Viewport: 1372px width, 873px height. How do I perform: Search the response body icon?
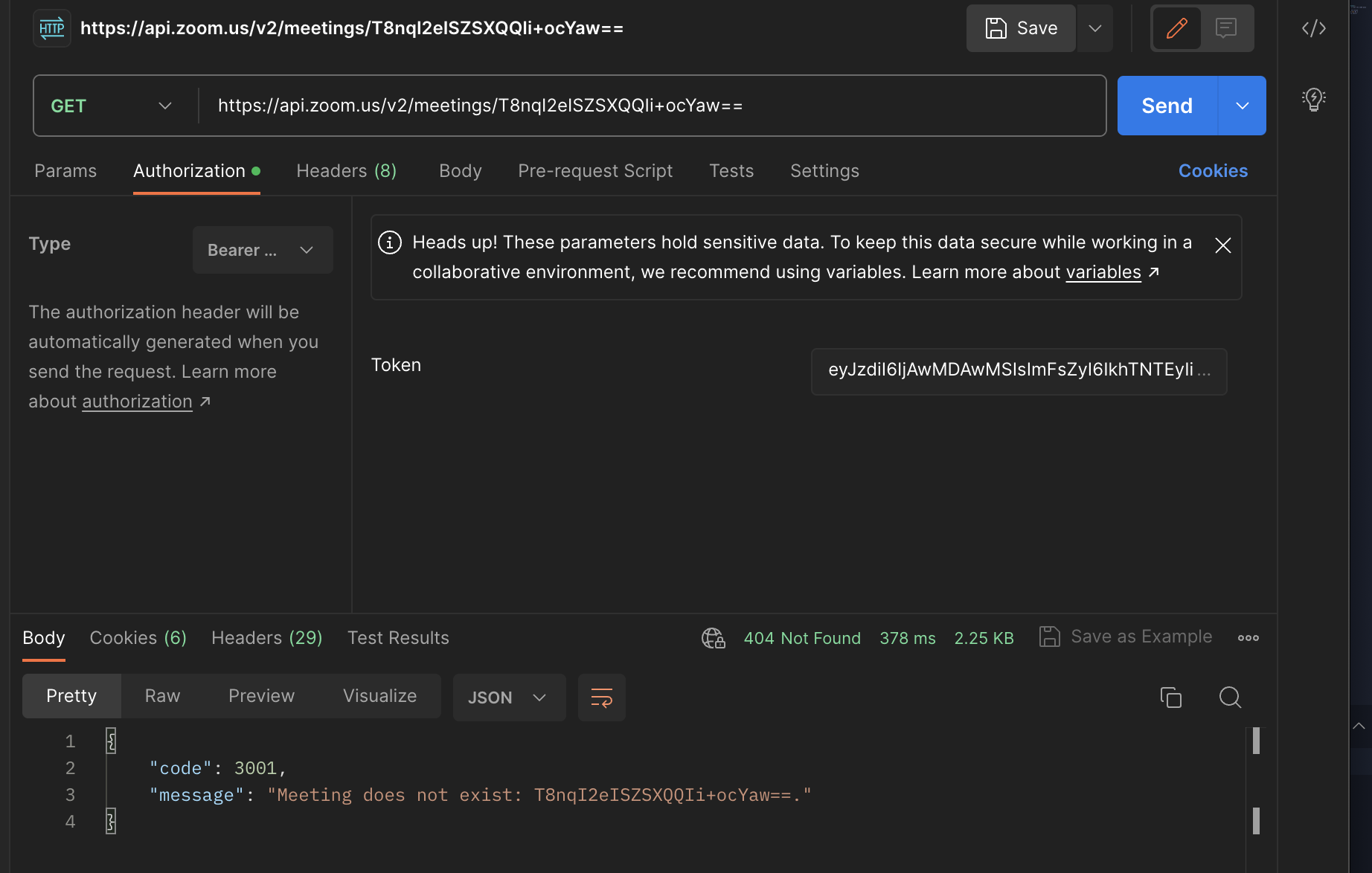(x=1230, y=698)
